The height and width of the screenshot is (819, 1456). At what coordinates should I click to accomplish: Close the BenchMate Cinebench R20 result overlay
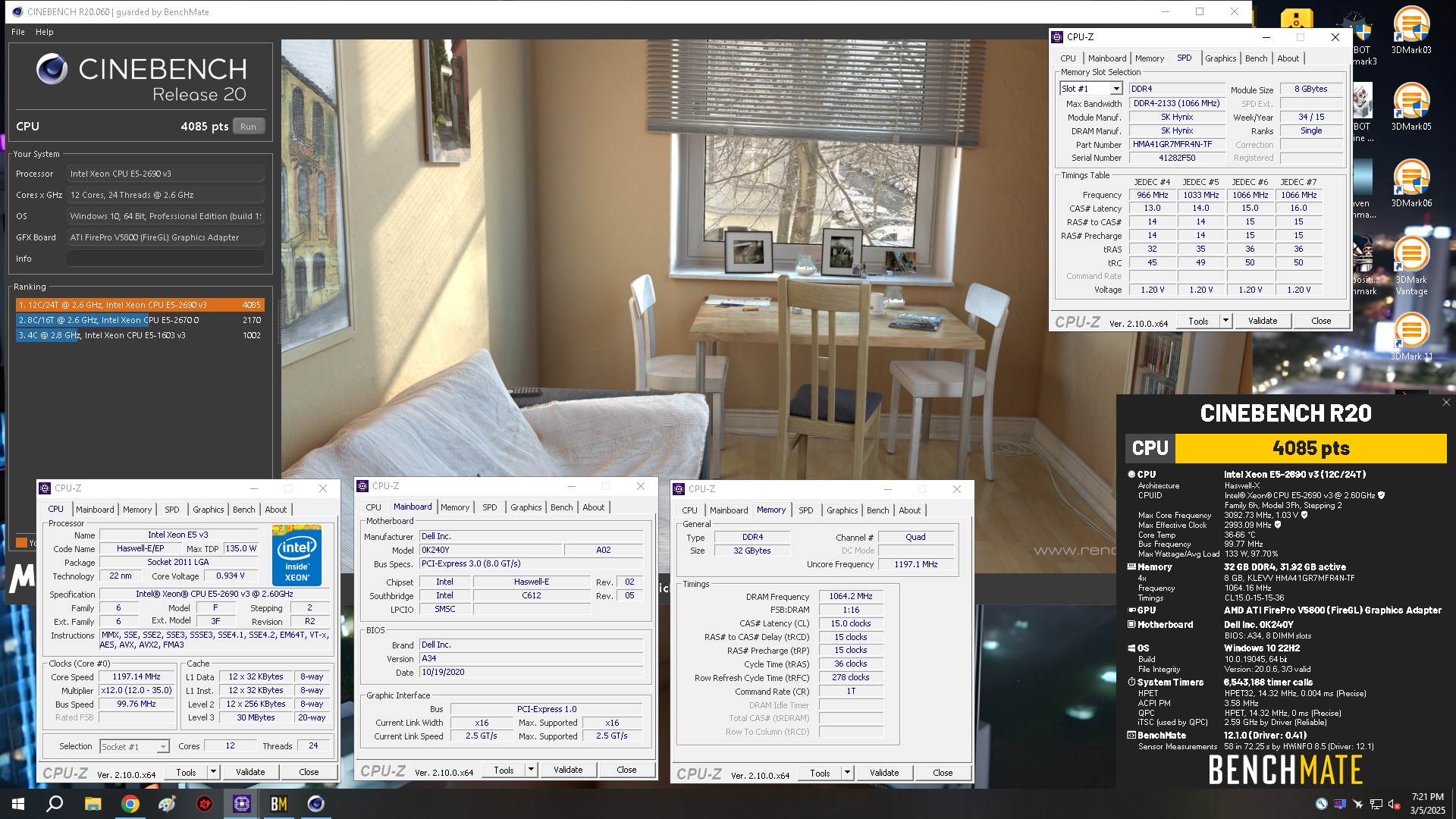point(1446,403)
